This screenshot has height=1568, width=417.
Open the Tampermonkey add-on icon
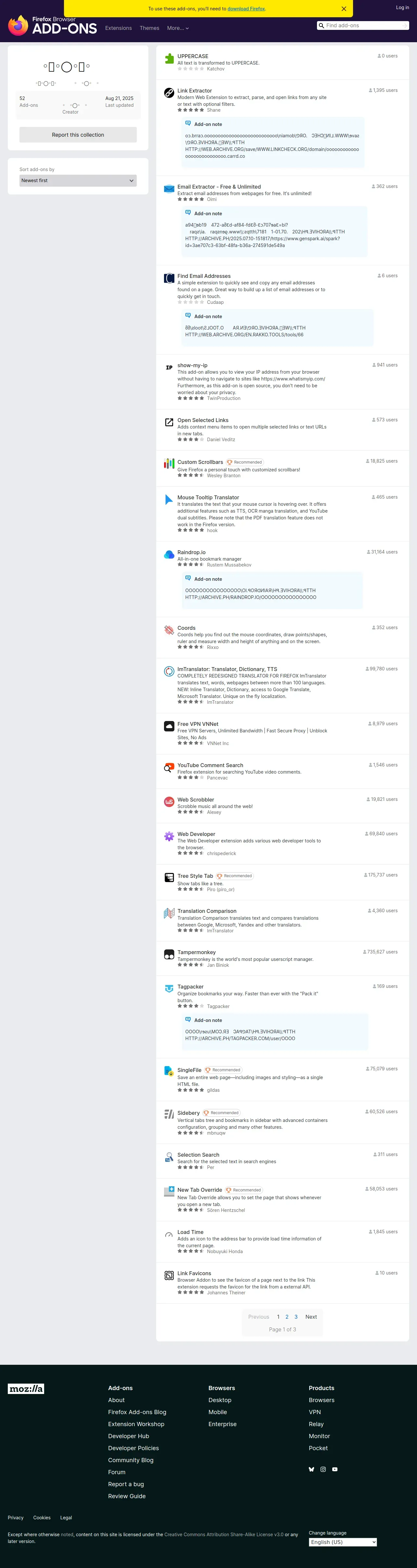pyautogui.click(x=169, y=954)
